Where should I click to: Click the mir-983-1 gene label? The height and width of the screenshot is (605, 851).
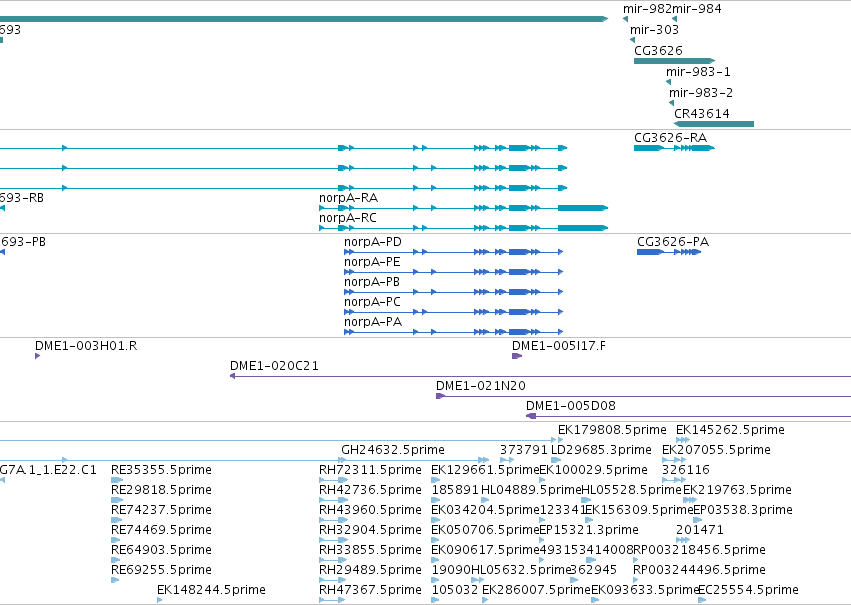pos(698,72)
